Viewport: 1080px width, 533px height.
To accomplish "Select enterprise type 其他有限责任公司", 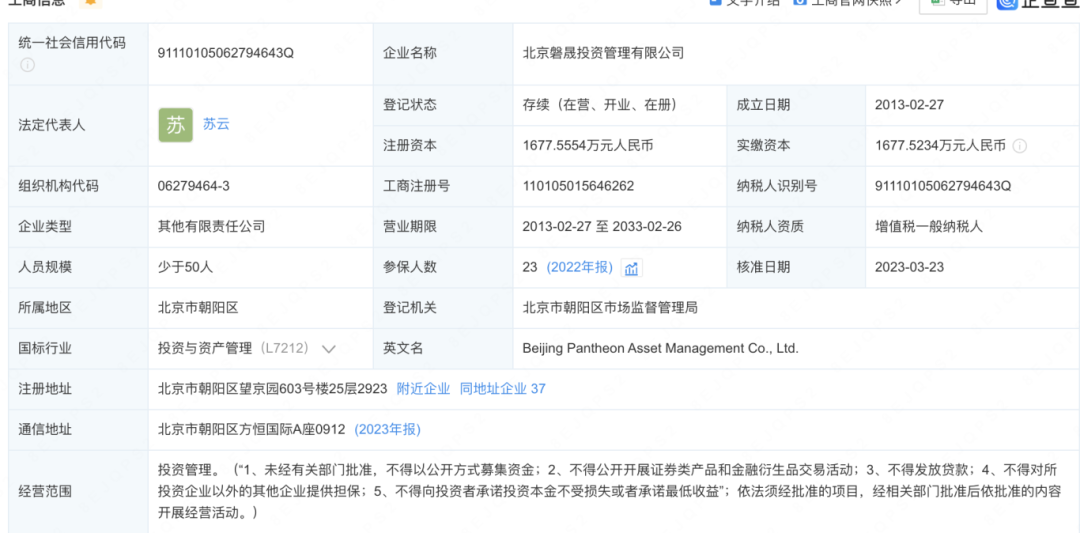I will point(211,227).
